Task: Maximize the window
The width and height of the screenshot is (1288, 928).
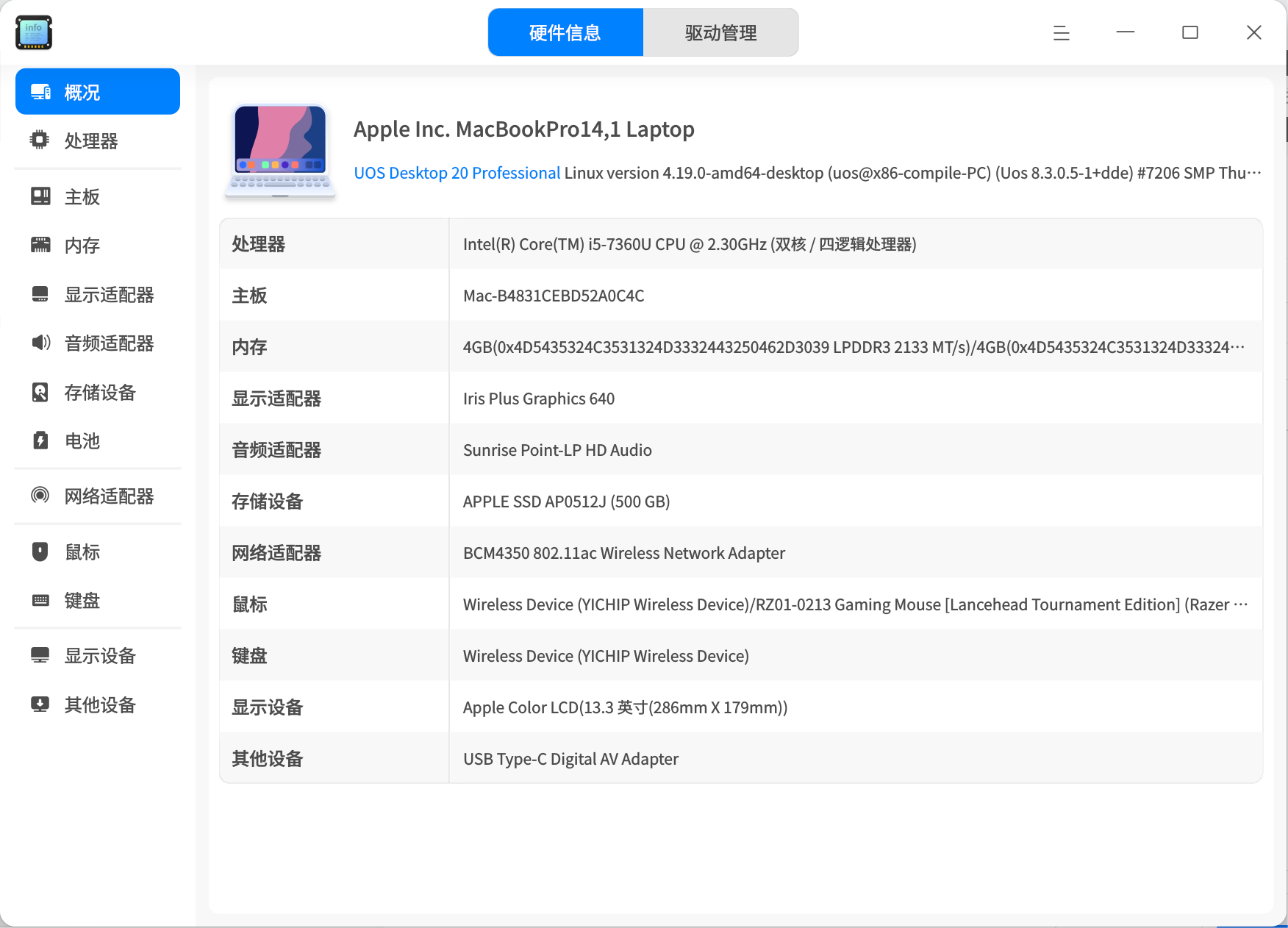Action: coord(1190,32)
